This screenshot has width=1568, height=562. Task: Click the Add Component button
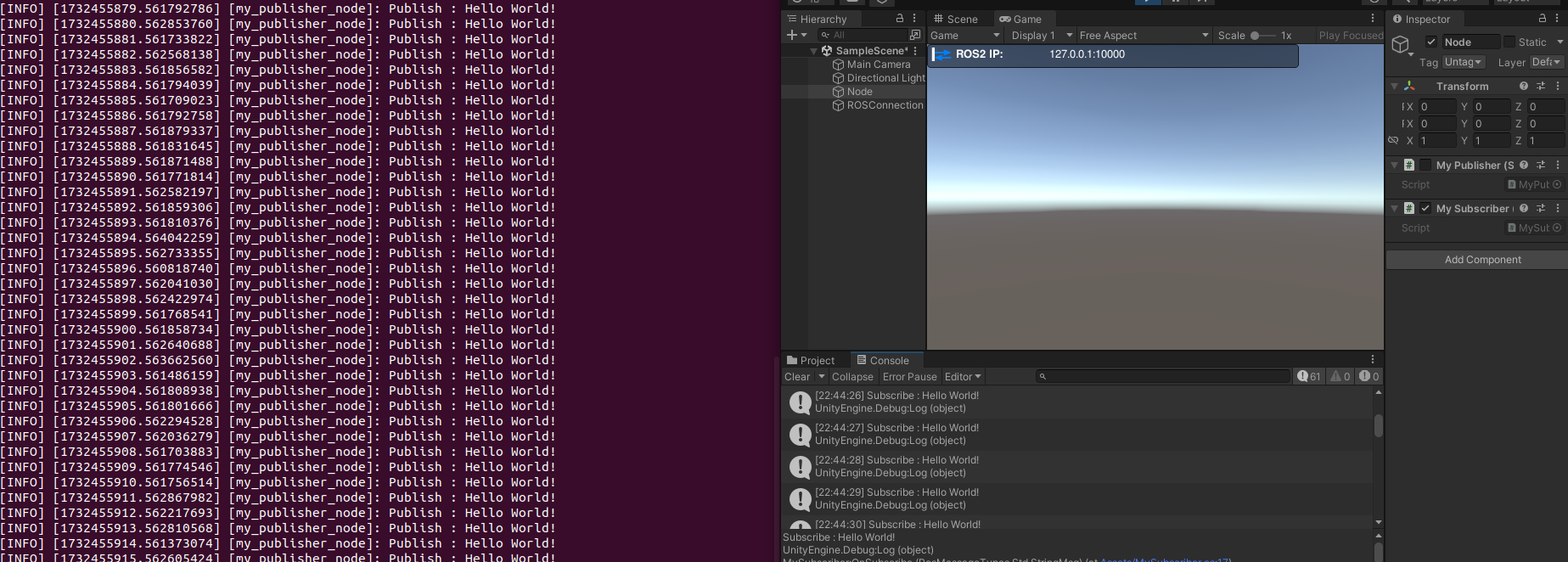click(x=1482, y=260)
